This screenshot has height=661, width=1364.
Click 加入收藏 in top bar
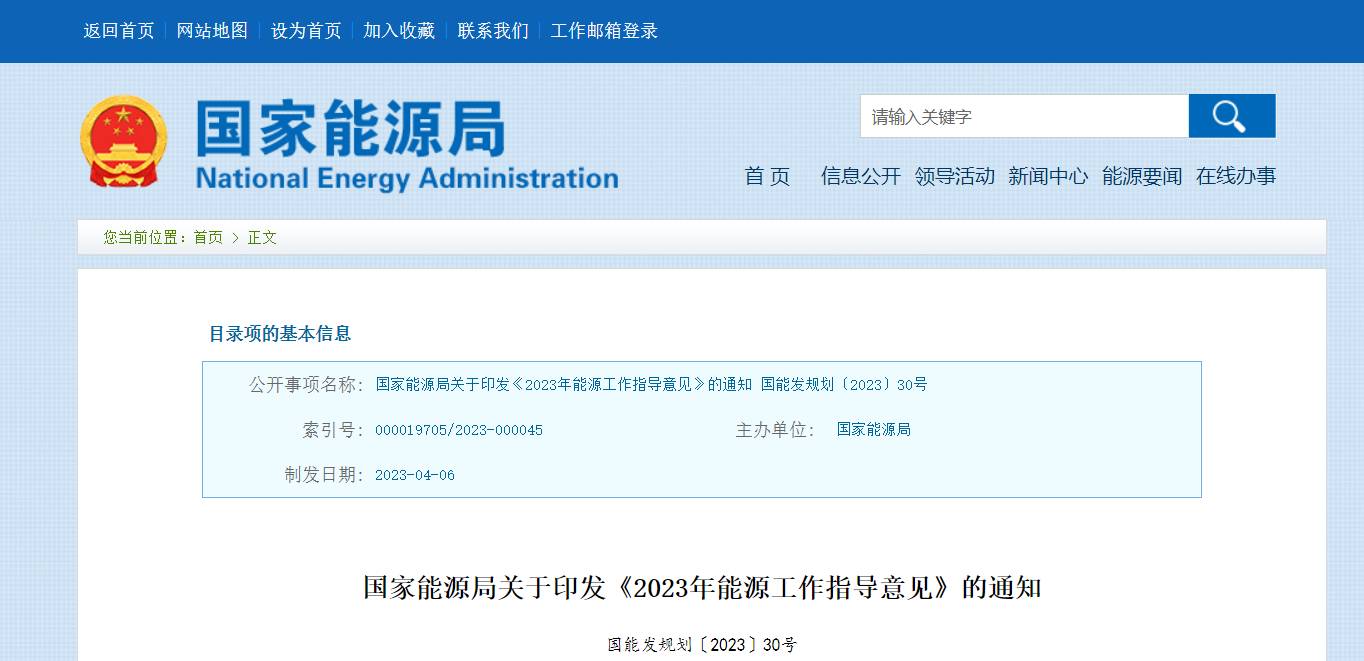pyautogui.click(x=399, y=31)
